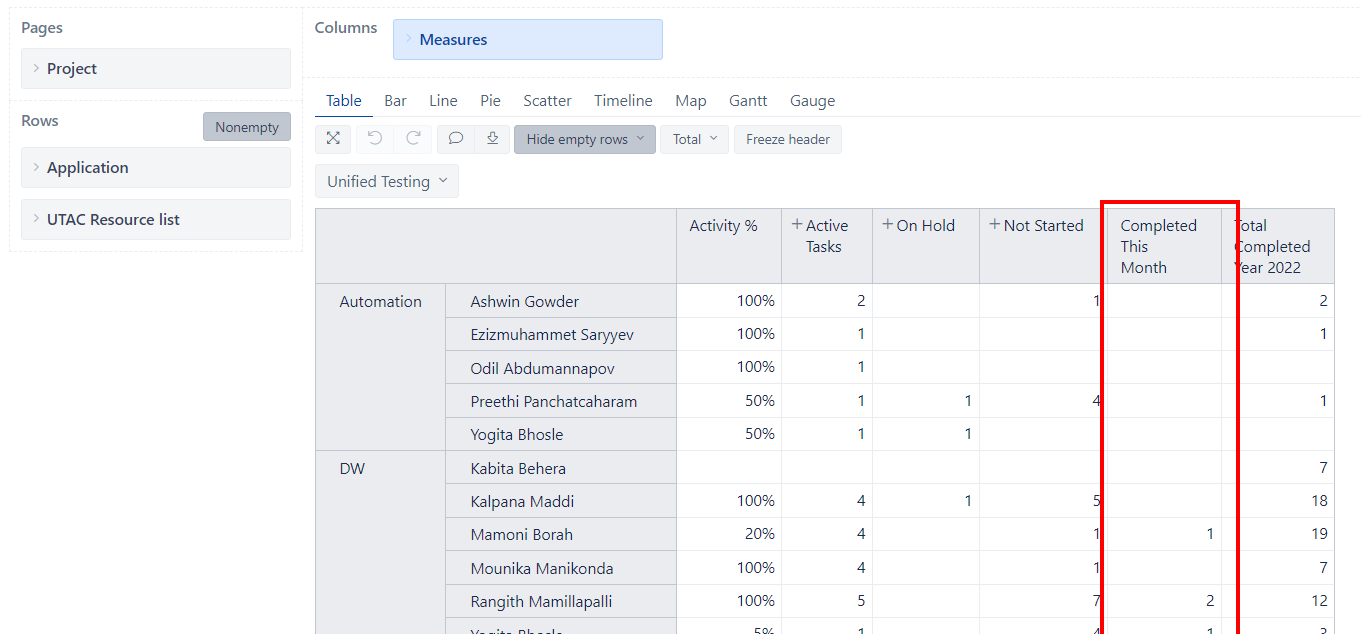Click the Freeze header button
The width and height of the screenshot is (1361, 634).
(x=788, y=139)
